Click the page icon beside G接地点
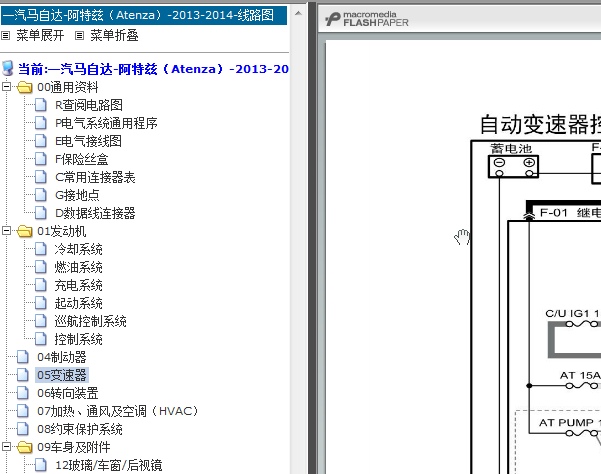Viewport: 601px width, 474px height. click(41, 195)
